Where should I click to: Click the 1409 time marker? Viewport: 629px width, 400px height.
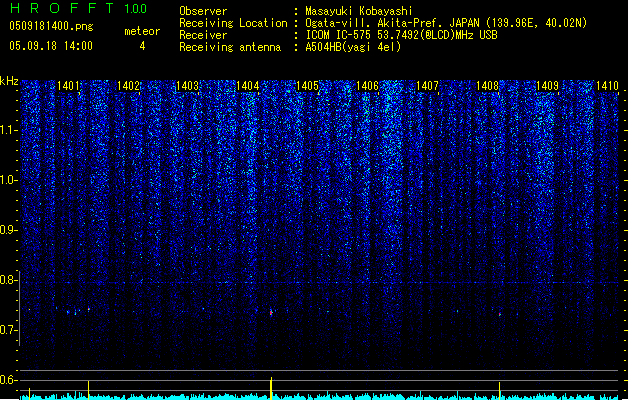(x=548, y=85)
